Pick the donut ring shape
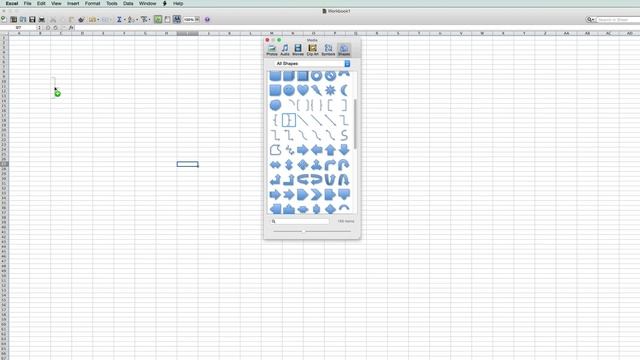The width and height of the screenshot is (640, 360). click(x=316, y=76)
